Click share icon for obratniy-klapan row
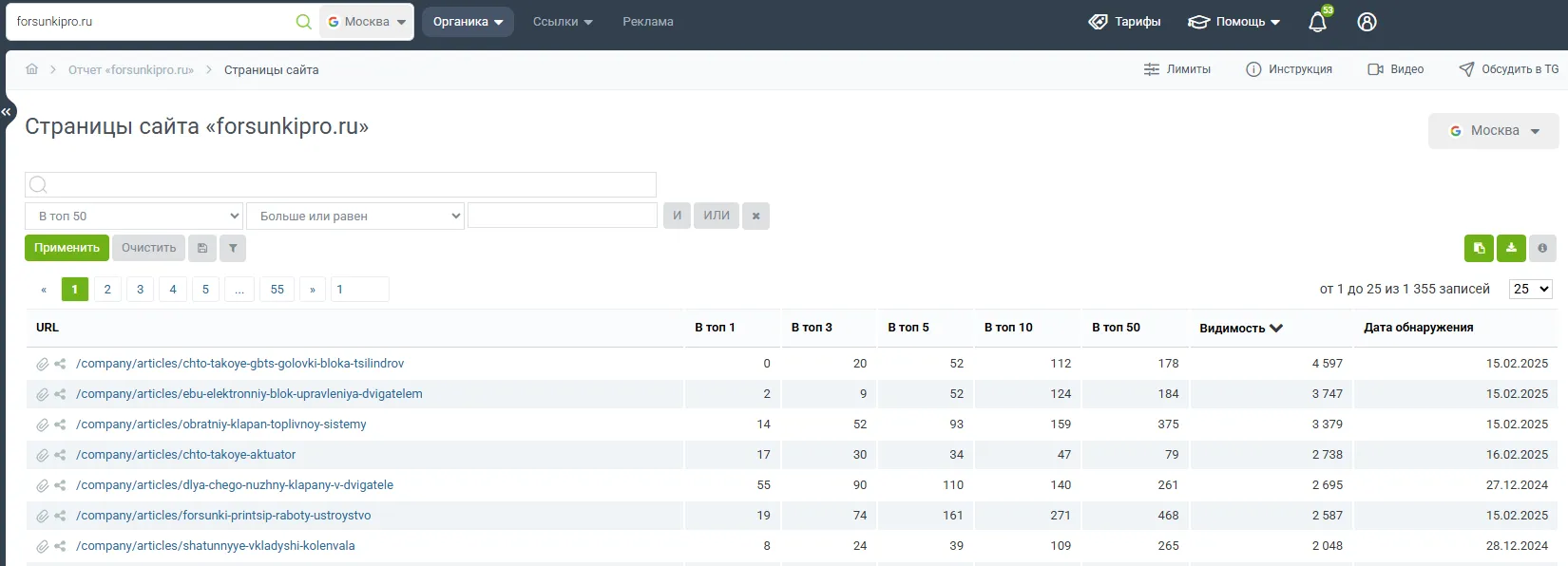 pyautogui.click(x=60, y=424)
